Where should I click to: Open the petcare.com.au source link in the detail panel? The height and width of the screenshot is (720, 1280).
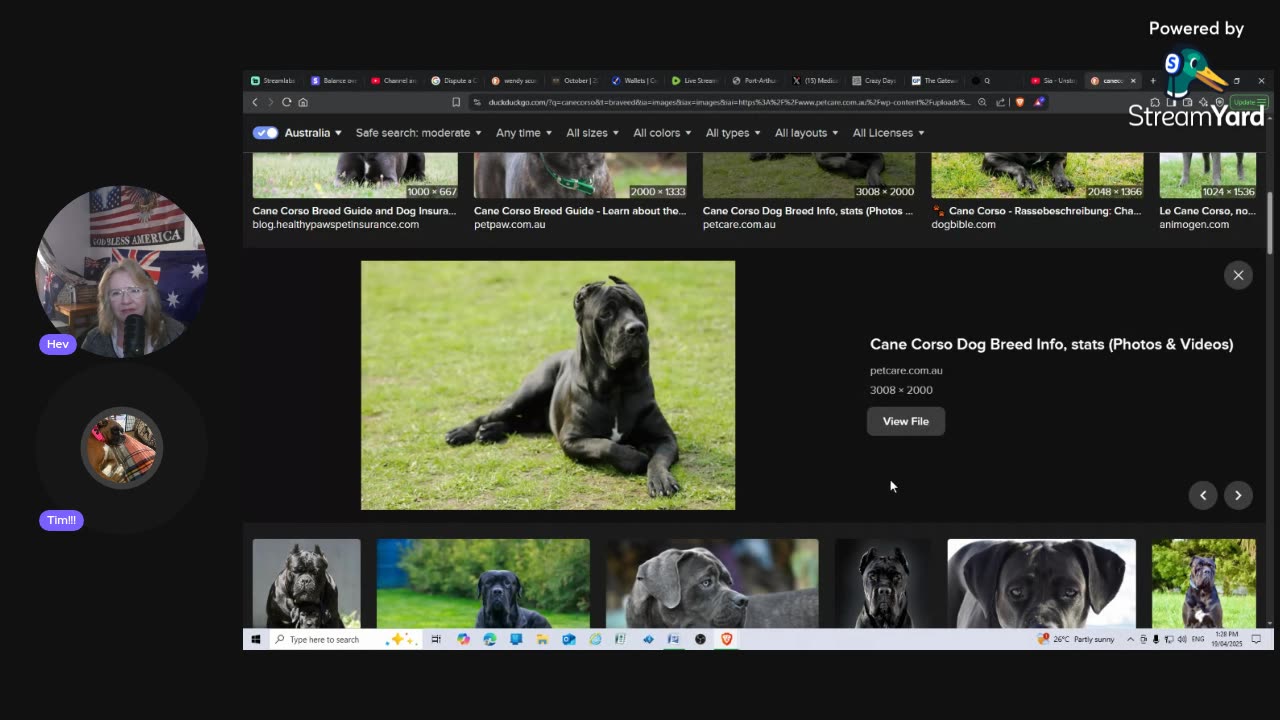(906, 370)
